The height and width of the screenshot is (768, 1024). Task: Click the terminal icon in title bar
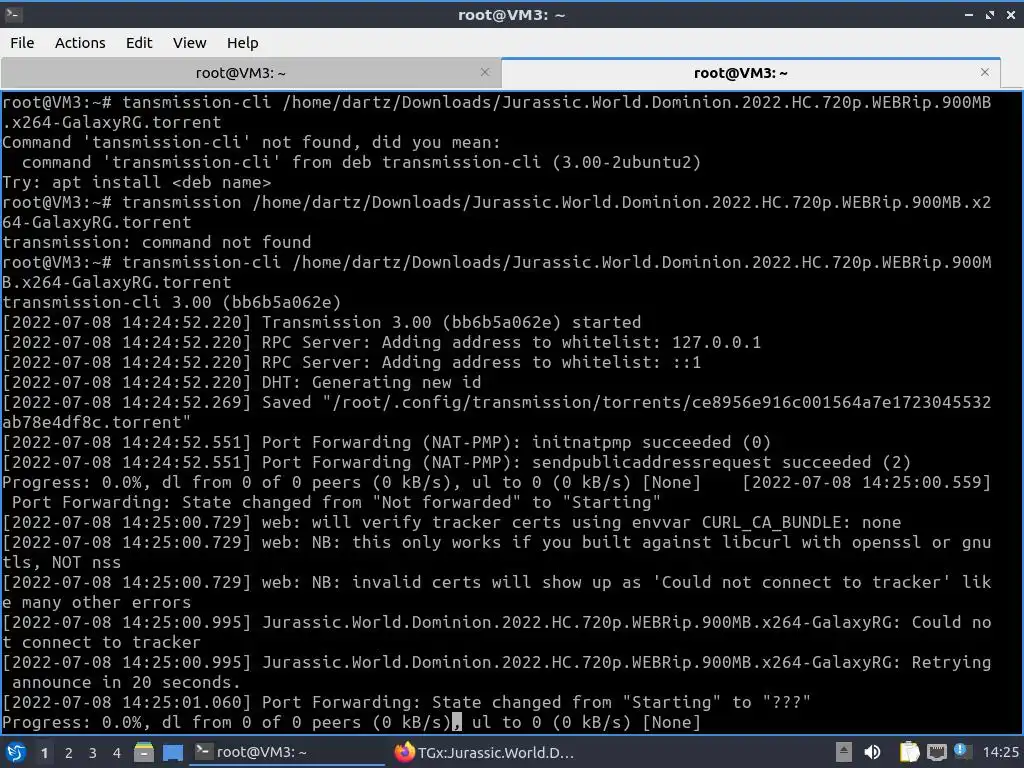[x=14, y=14]
